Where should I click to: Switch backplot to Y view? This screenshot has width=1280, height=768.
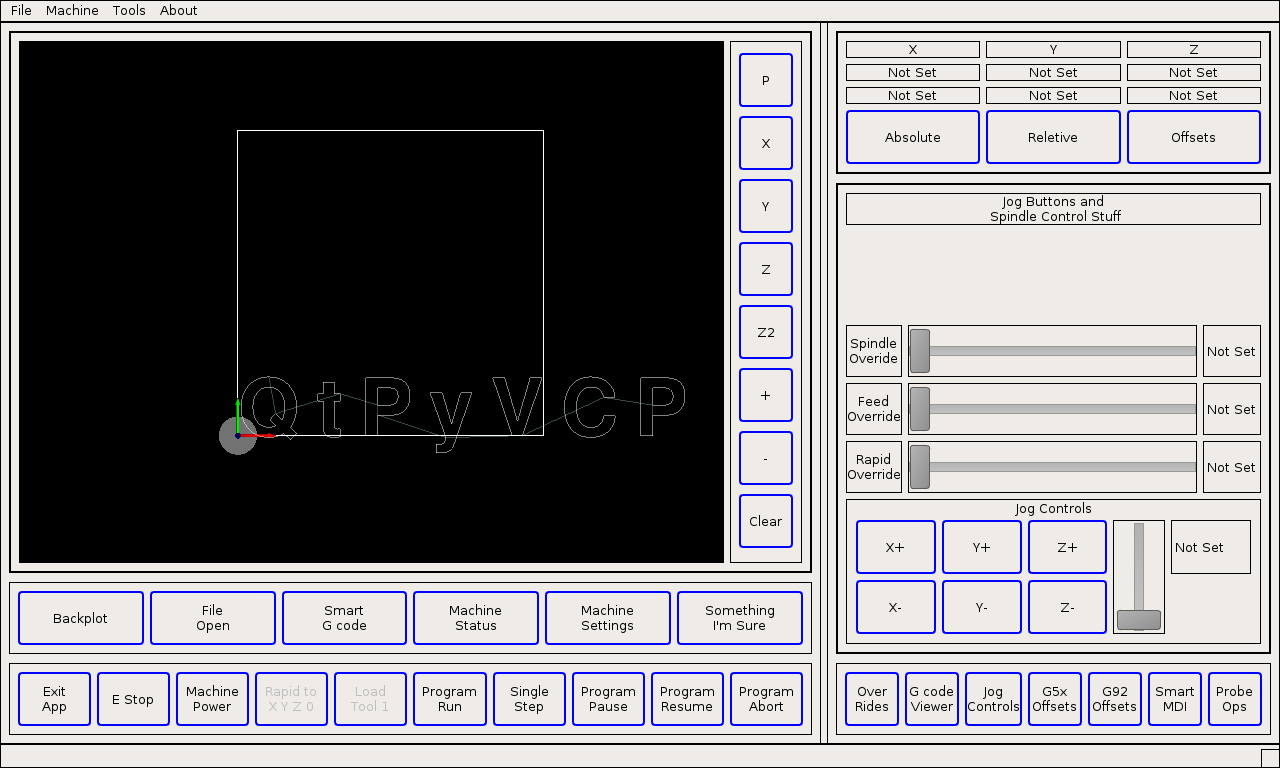point(766,206)
